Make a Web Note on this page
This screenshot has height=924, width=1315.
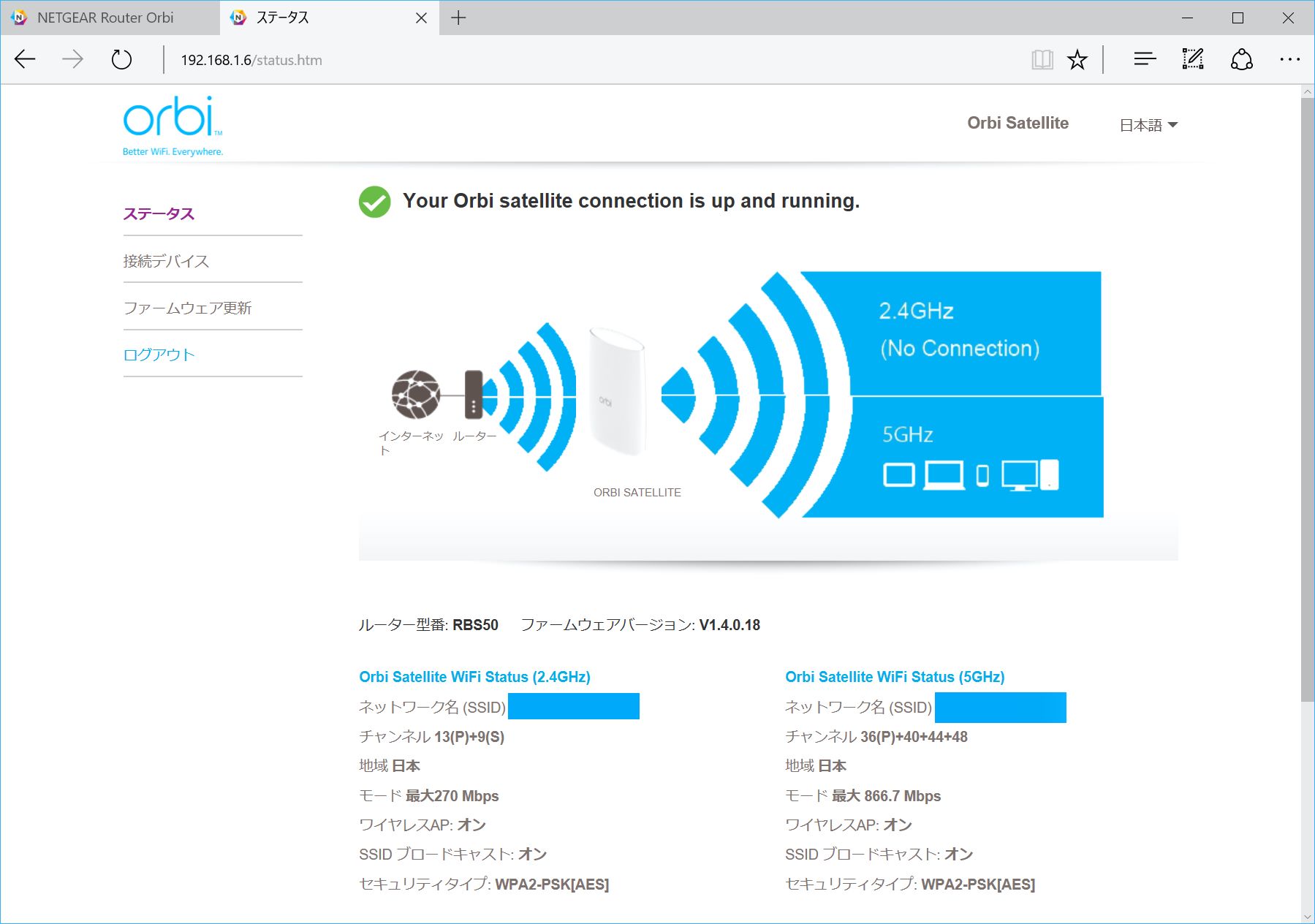point(1191,59)
